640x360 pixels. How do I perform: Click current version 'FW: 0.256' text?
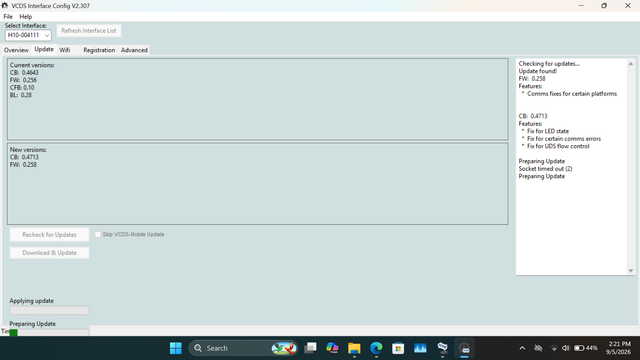(x=23, y=80)
